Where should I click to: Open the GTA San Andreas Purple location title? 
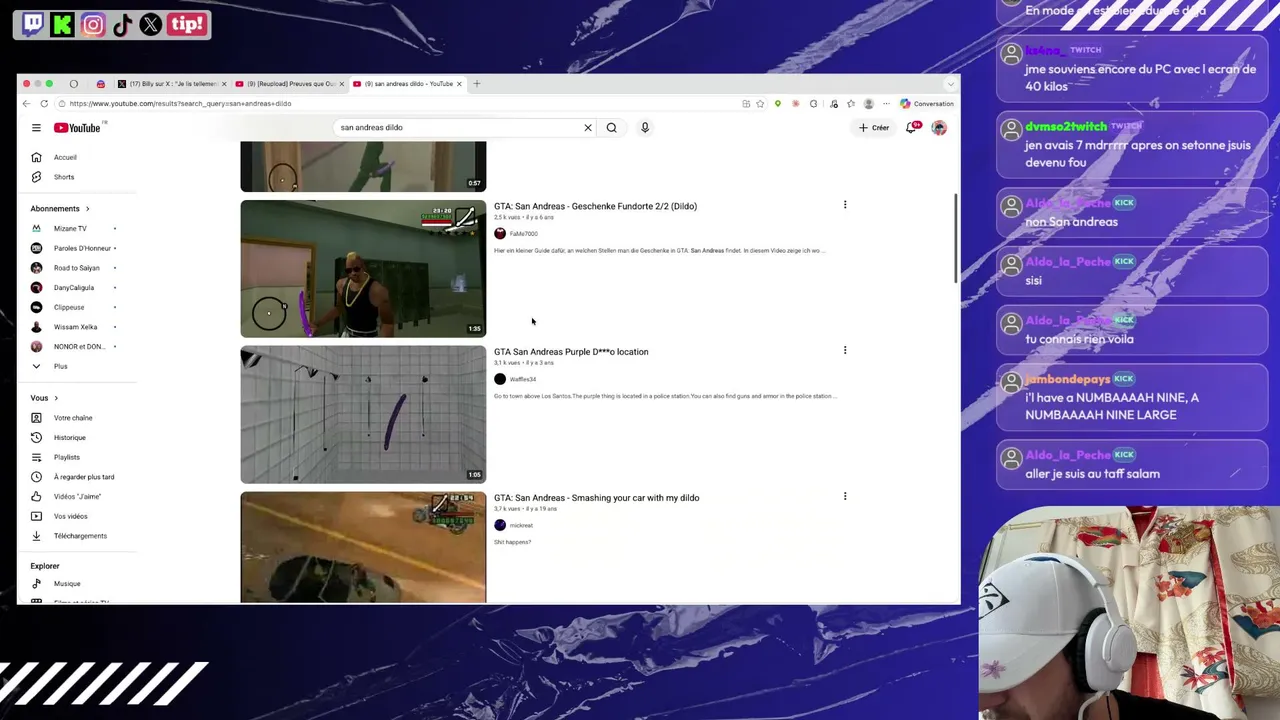tap(571, 352)
